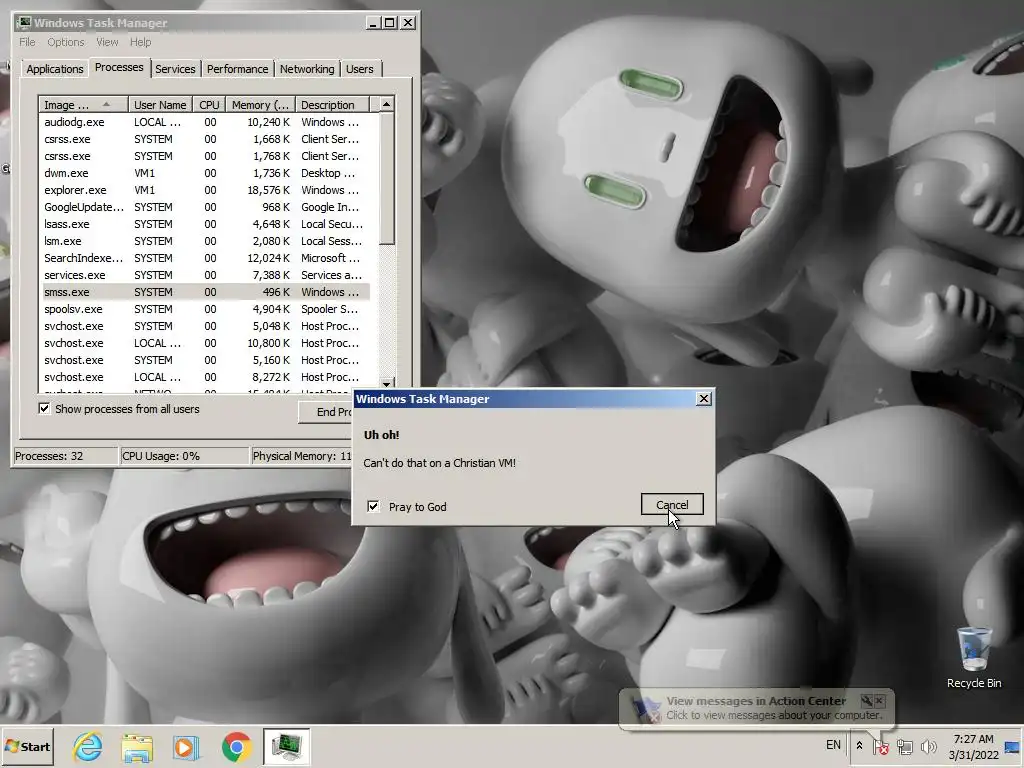Open the View menu
The width and height of the screenshot is (1024, 768).
click(107, 42)
